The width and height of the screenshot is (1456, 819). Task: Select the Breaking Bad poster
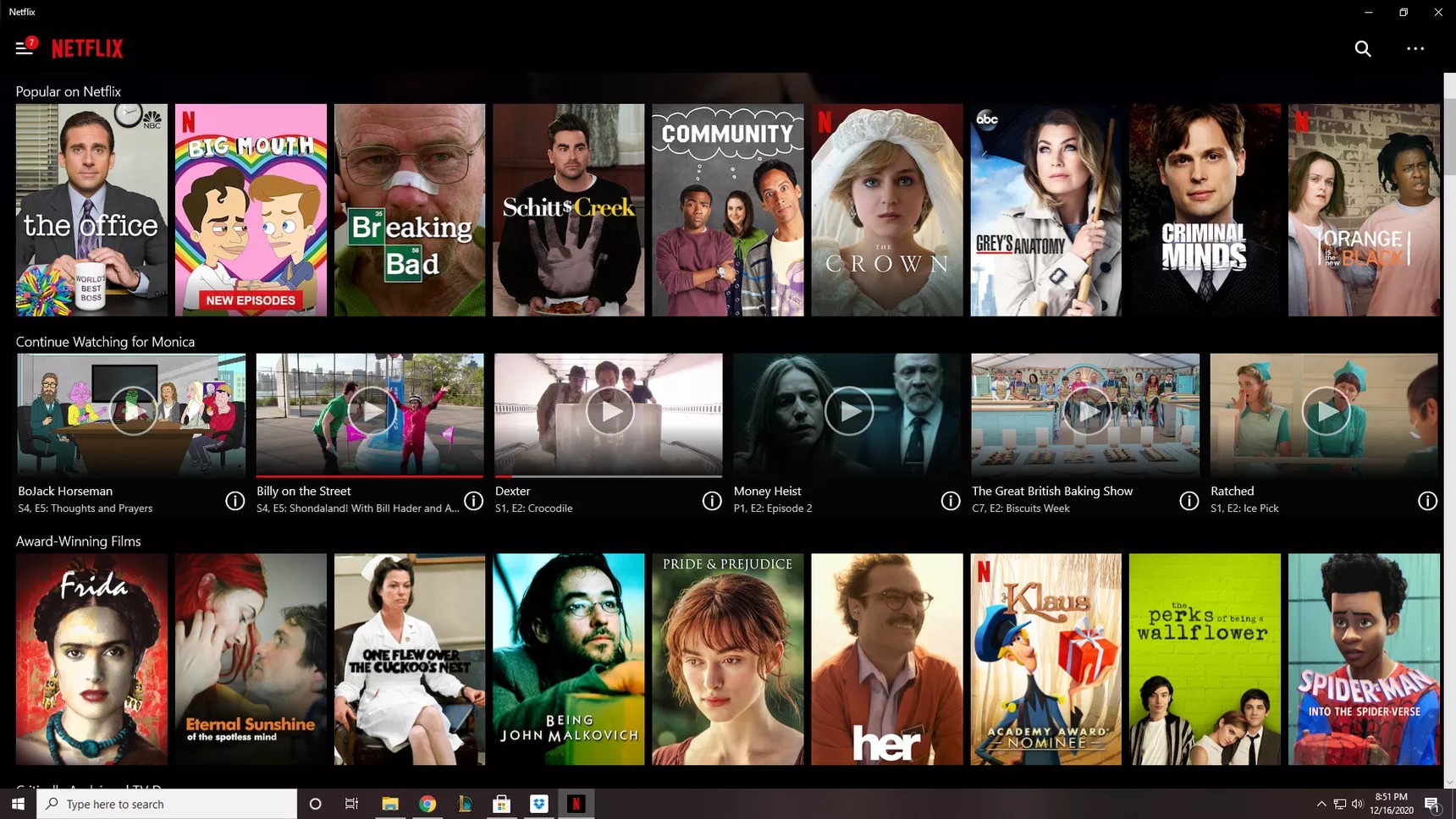pyautogui.click(x=410, y=210)
